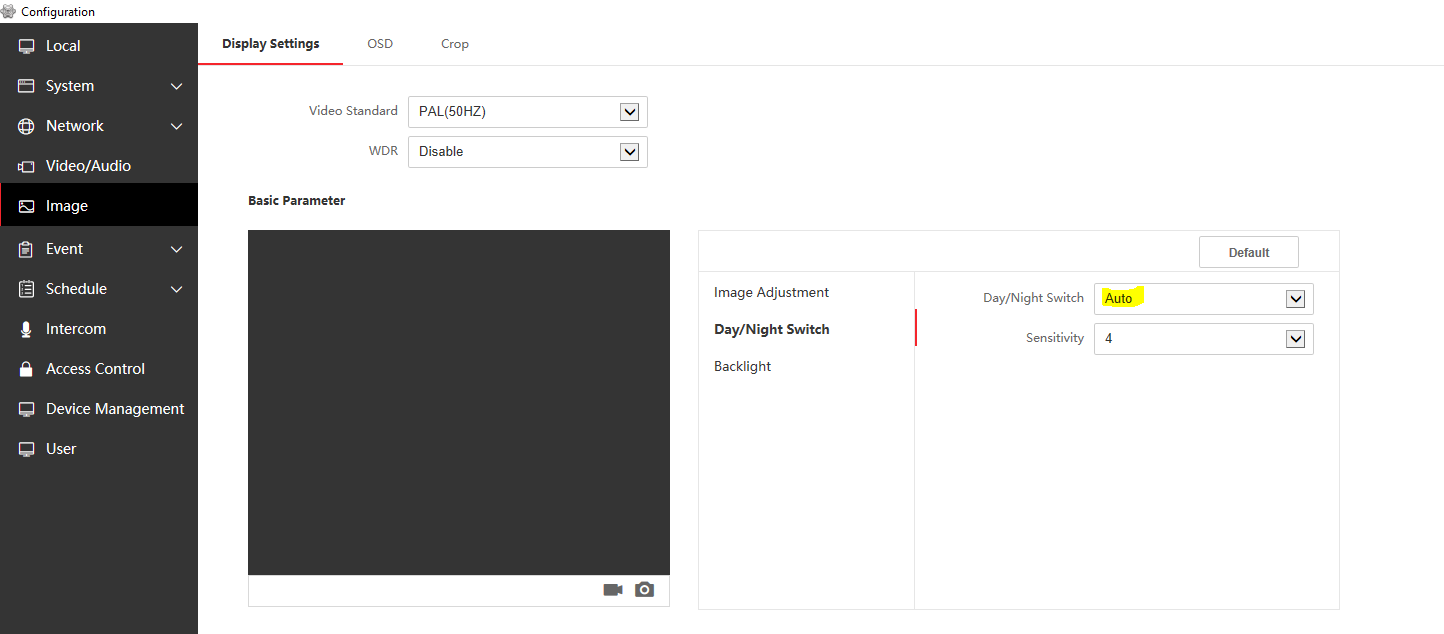
Task: Click the live preview video area
Action: click(x=459, y=402)
